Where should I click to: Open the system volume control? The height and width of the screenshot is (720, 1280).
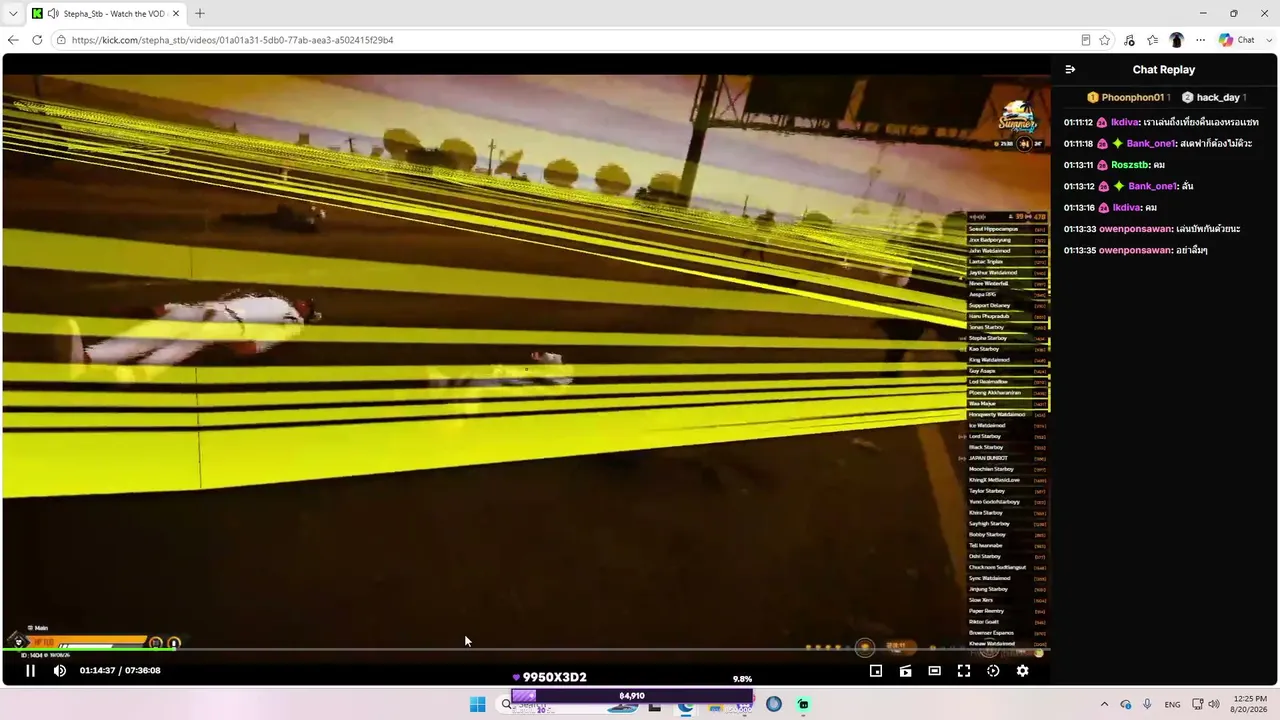[x=1214, y=705]
